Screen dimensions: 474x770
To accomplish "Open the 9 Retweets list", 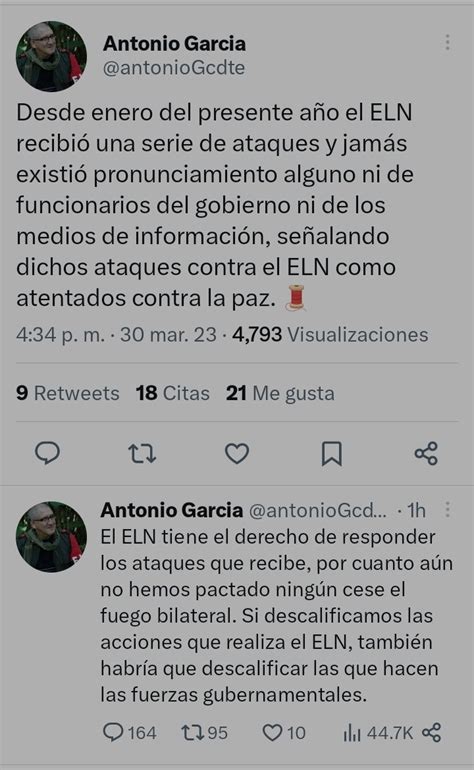I will pos(68,393).
